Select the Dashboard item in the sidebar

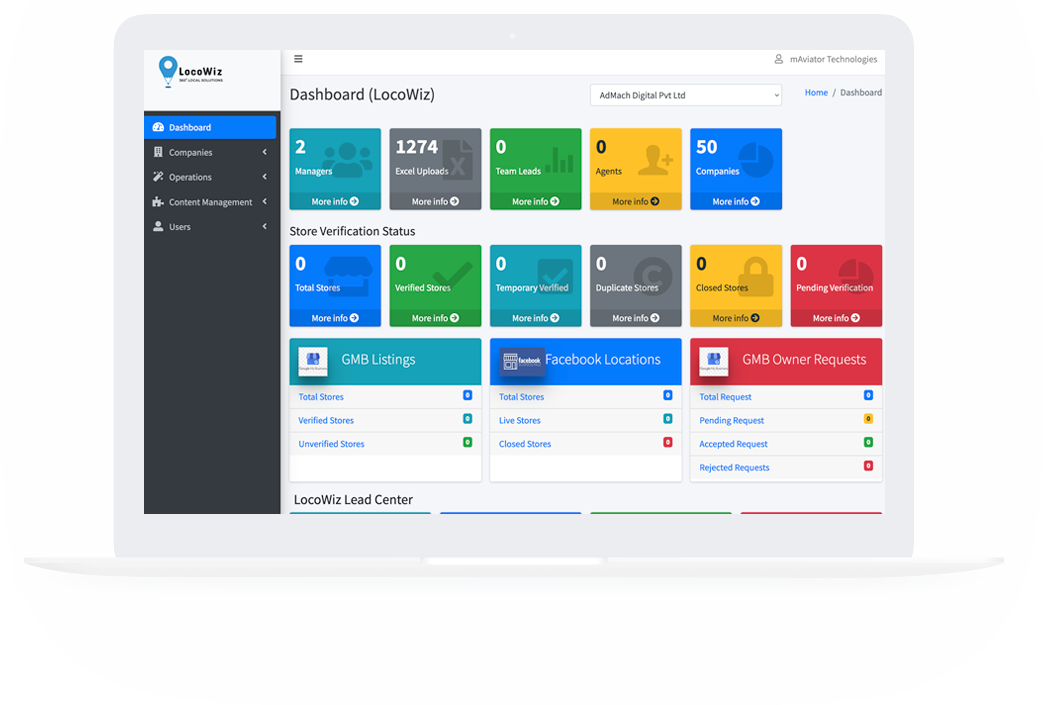(211, 127)
